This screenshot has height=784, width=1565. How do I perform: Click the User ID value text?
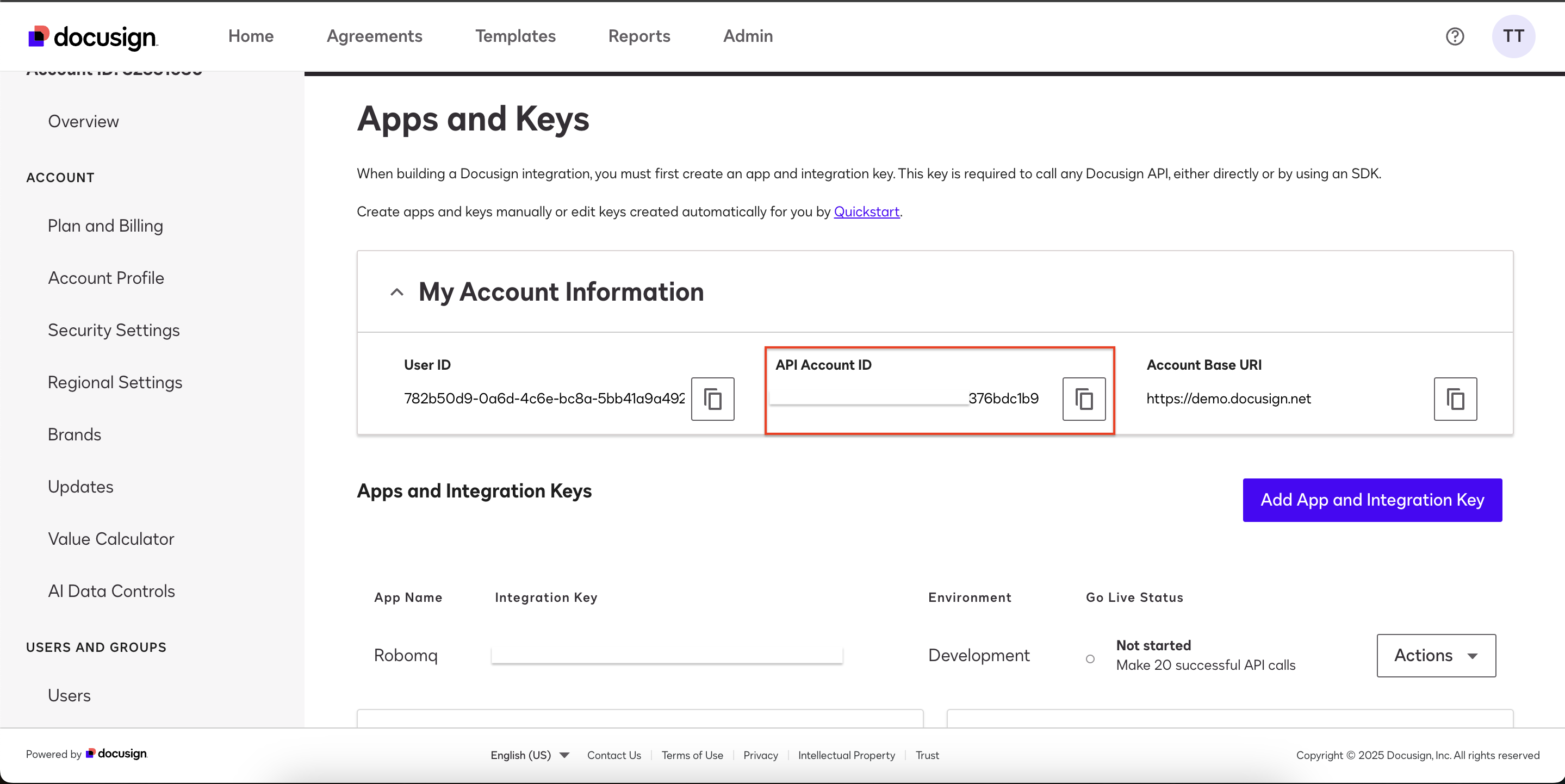544,399
